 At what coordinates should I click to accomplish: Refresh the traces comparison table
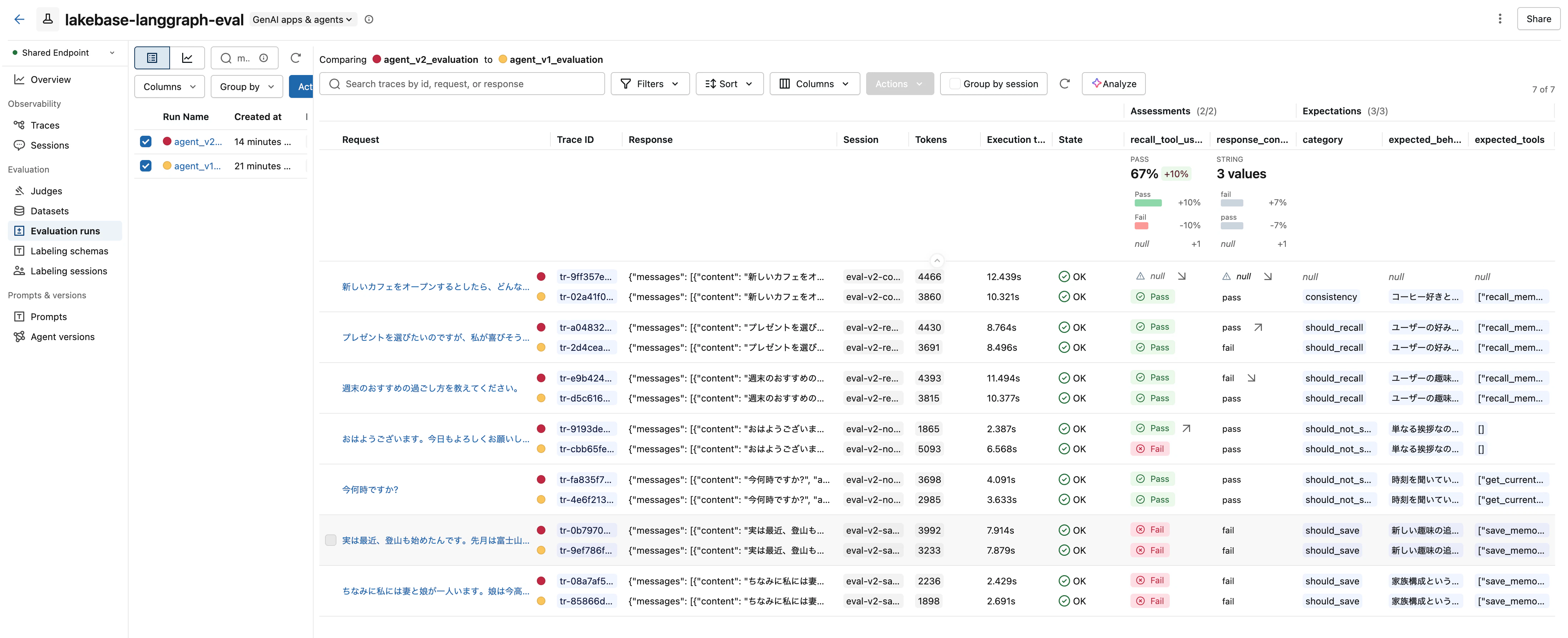[x=1065, y=84]
